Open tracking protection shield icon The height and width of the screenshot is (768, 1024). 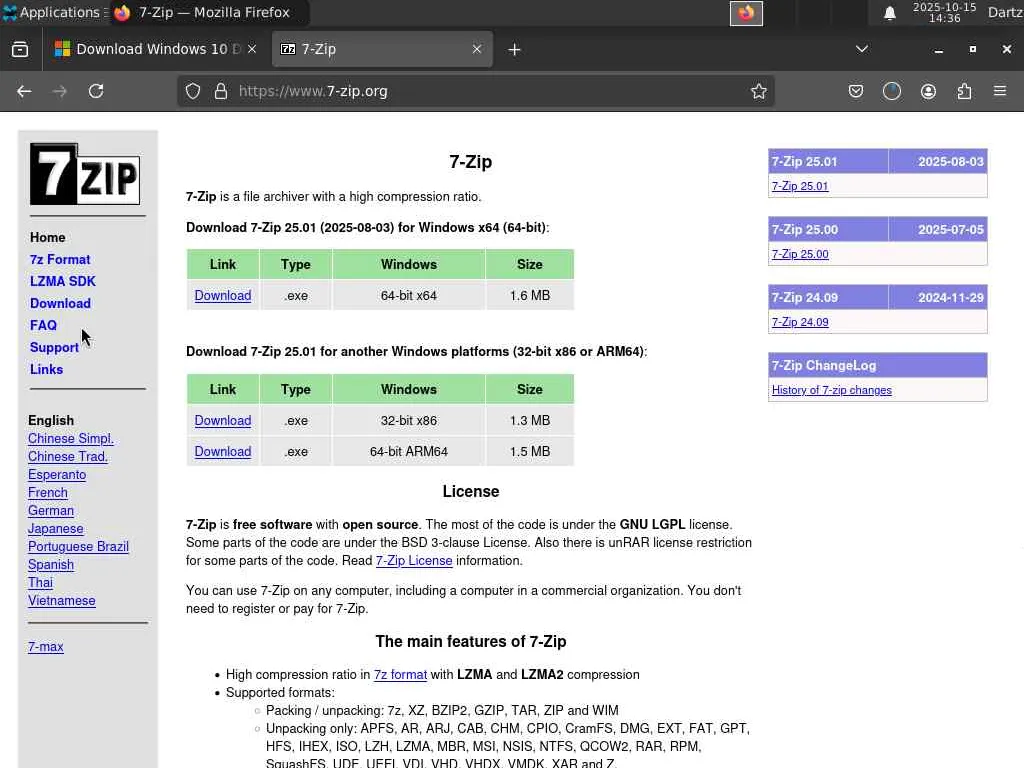coord(193,91)
